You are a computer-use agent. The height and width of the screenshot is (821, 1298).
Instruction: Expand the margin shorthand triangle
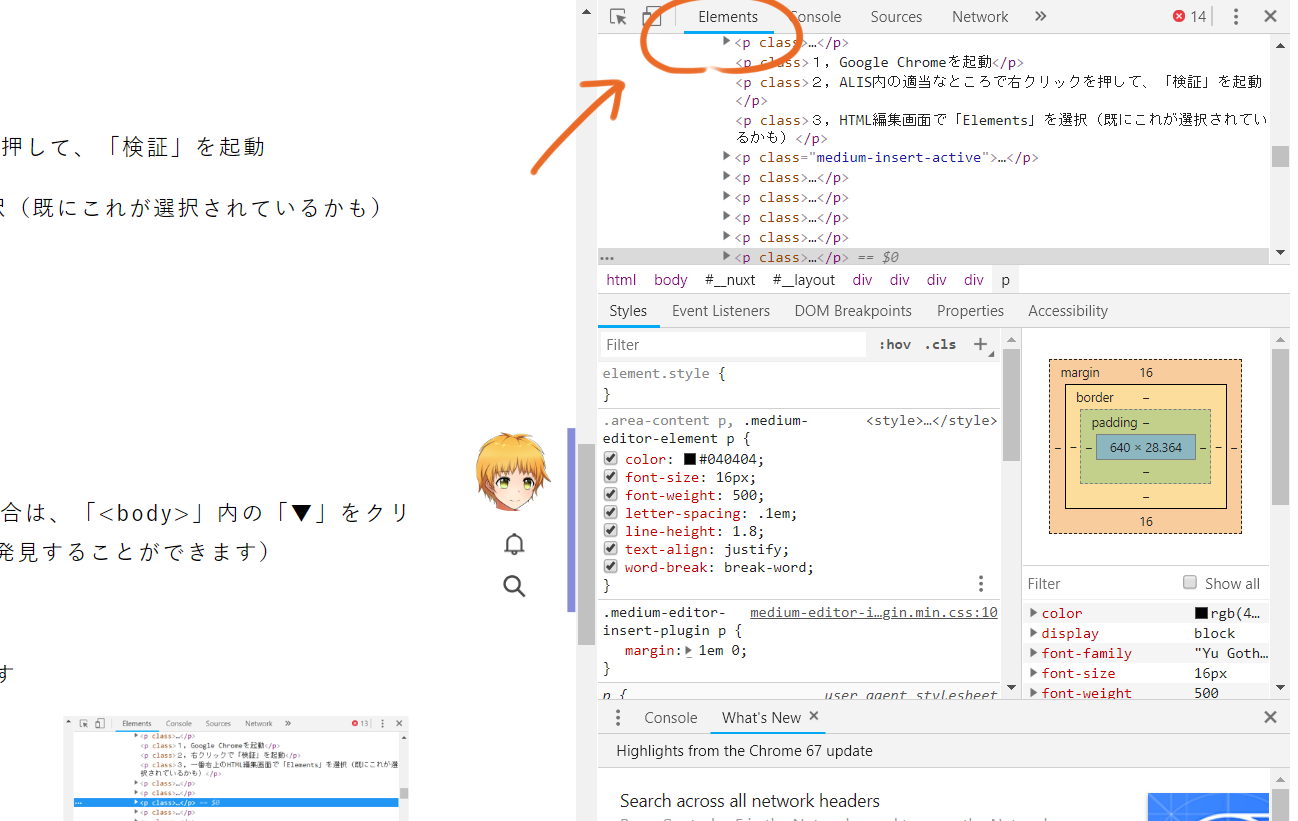click(688, 651)
